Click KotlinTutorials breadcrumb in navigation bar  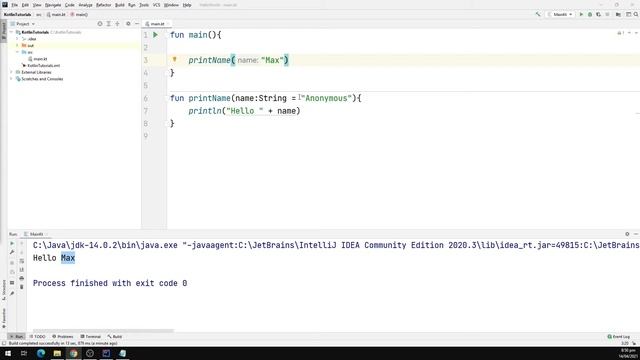pos(18,14)
